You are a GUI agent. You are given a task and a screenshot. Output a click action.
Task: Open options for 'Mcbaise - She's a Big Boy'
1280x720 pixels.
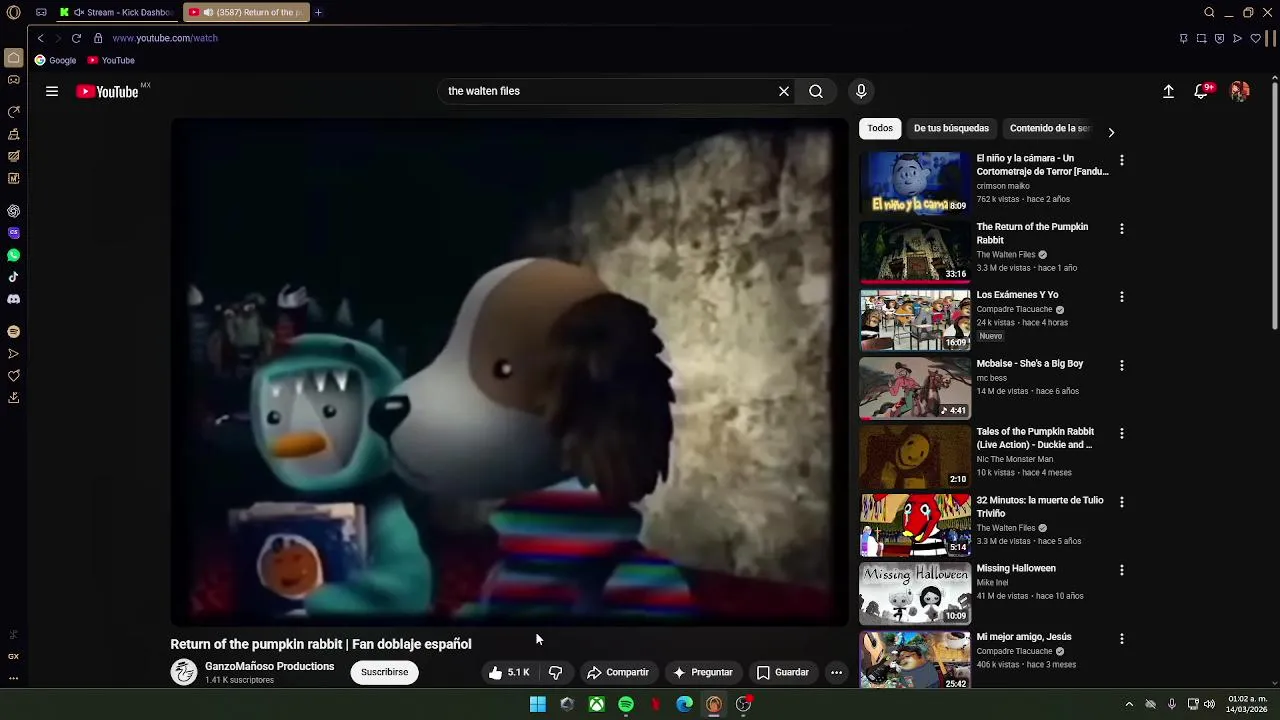click(1122, 366)
